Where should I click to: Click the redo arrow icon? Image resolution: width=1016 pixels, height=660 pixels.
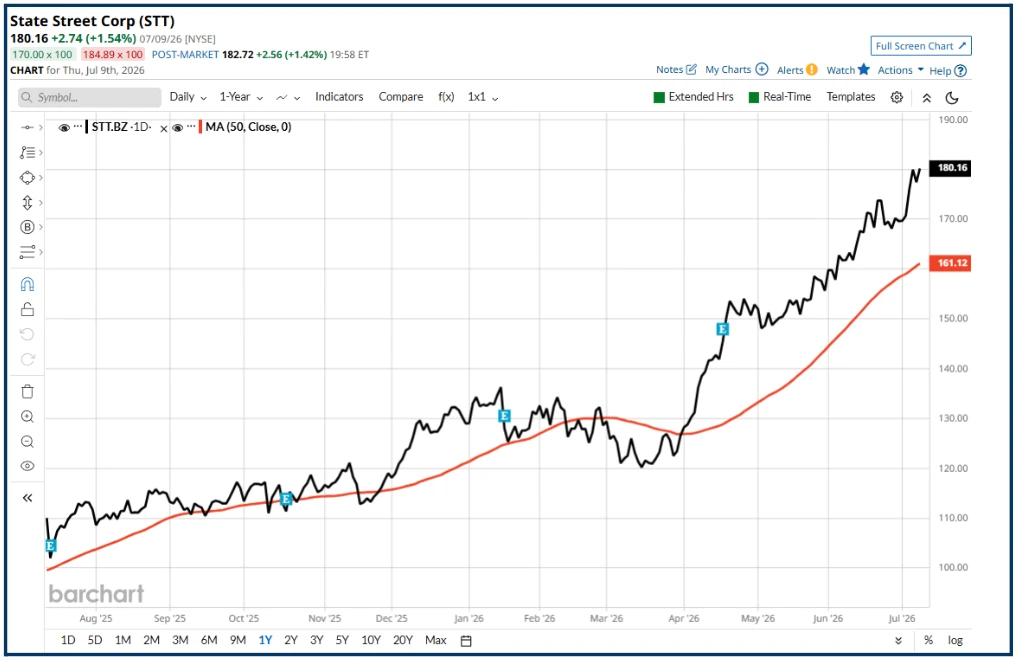pyautogui.click(x=27, y=359)
